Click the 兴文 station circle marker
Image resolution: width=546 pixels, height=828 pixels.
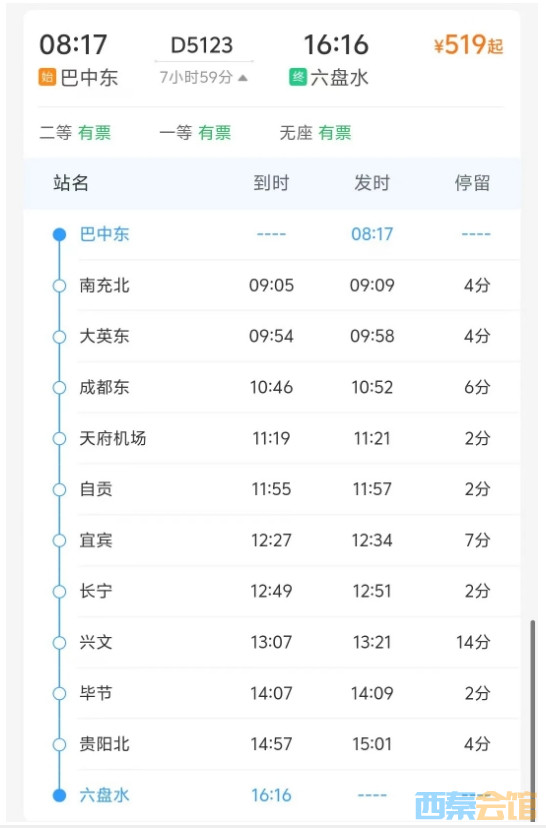coord(59,642)
